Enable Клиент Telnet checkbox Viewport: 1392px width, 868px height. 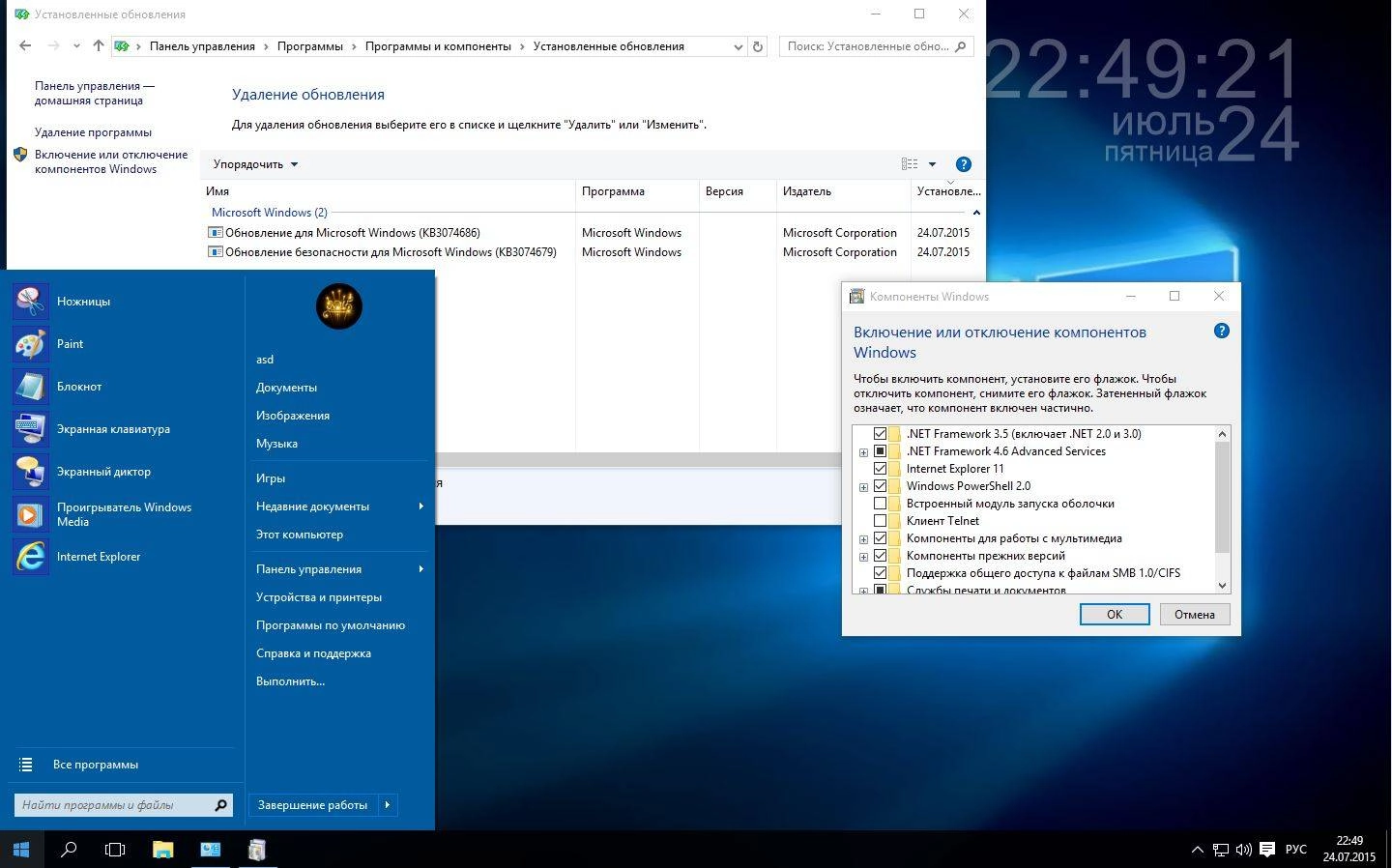tap(880, 521)
